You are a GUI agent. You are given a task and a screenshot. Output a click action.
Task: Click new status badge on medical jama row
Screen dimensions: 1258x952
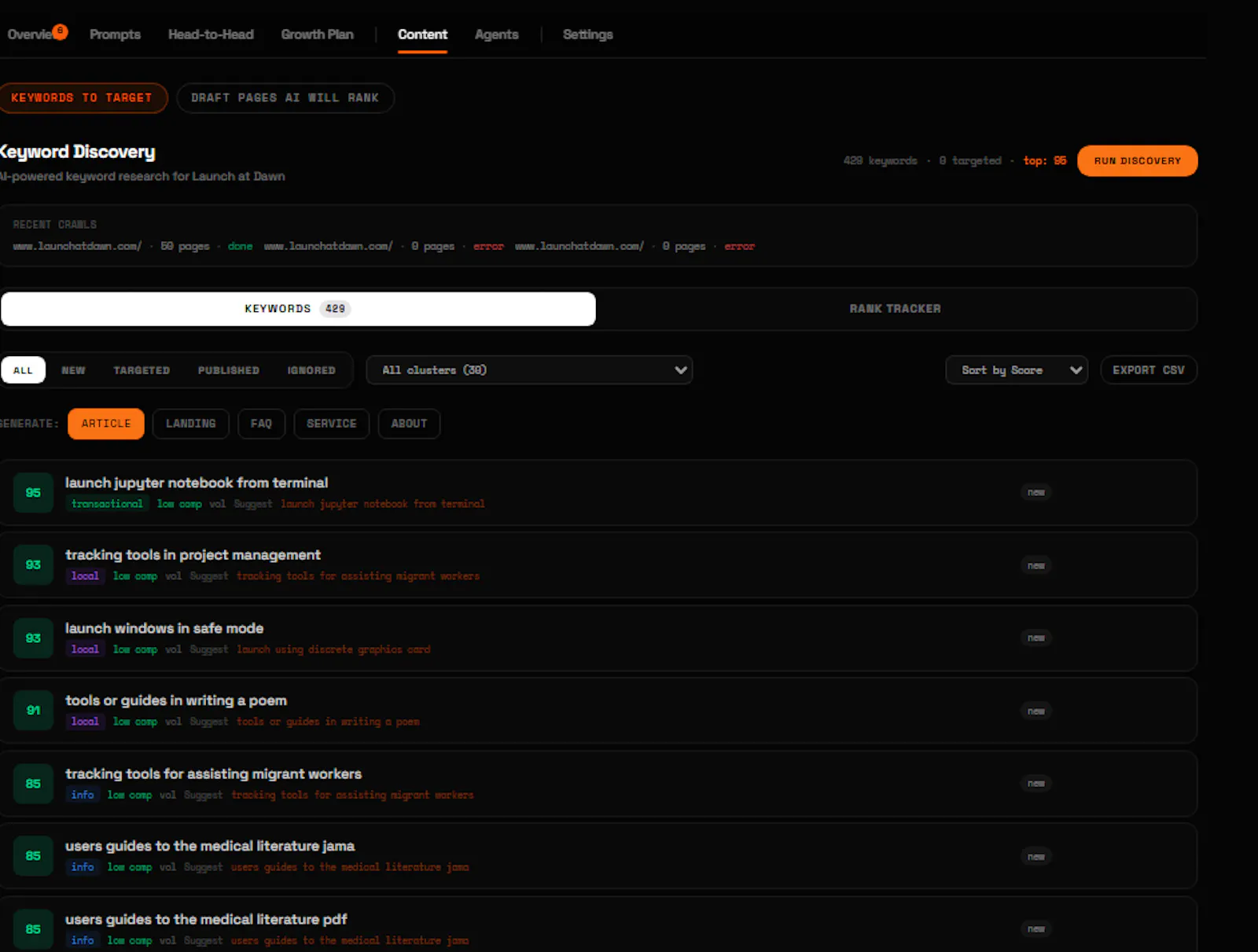tap(1036, 856)
